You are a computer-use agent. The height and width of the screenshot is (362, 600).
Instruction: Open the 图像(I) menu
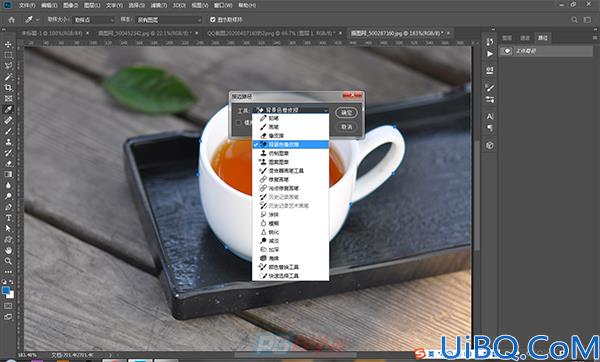70,5
